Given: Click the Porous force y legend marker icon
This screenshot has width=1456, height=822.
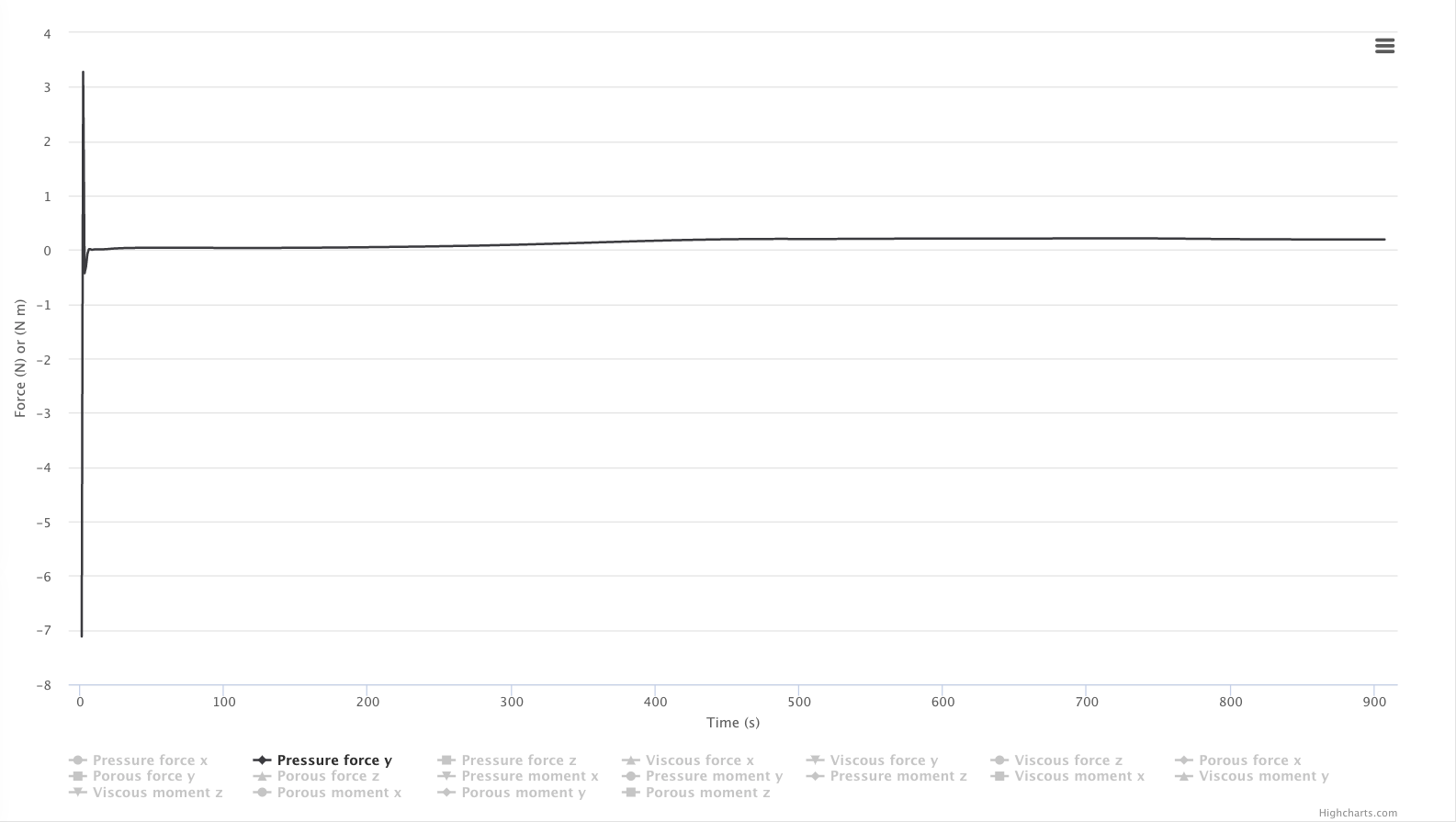Looking at the screenshot, I should (x=78, y=776).
